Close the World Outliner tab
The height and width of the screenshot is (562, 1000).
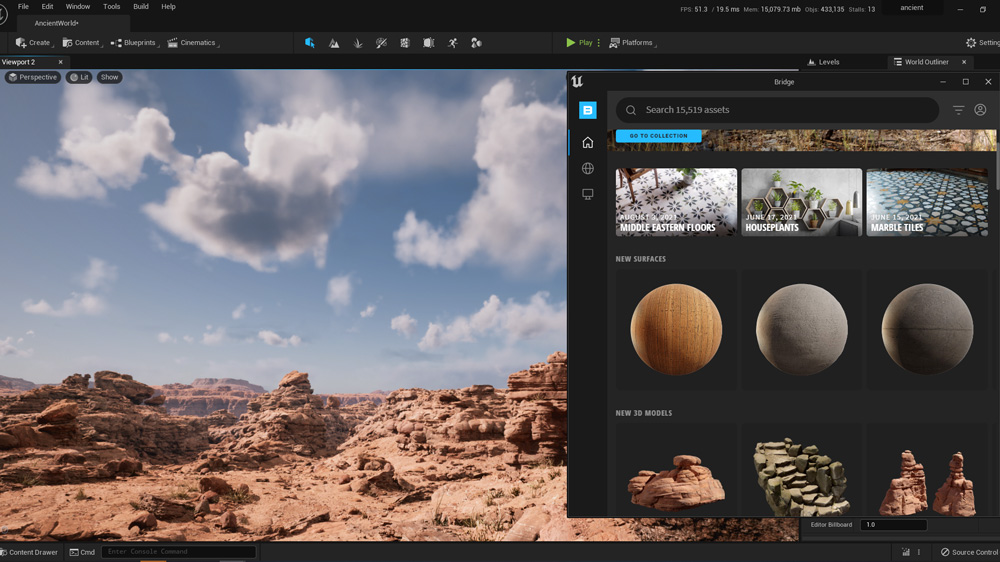pos(964,62)
